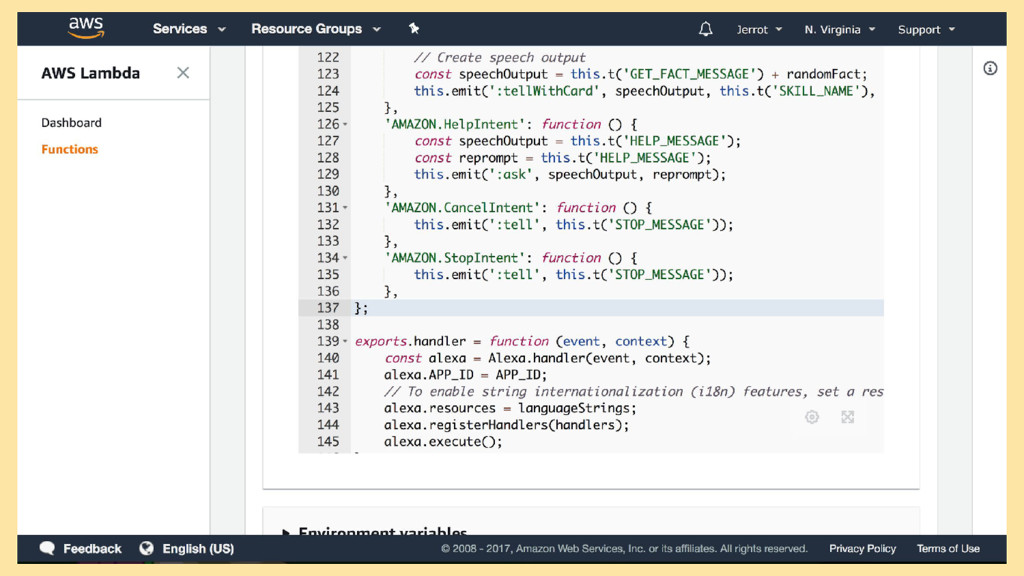1024x576 pixels.
Task: Open the notifications bell
Action: (705, 29)
